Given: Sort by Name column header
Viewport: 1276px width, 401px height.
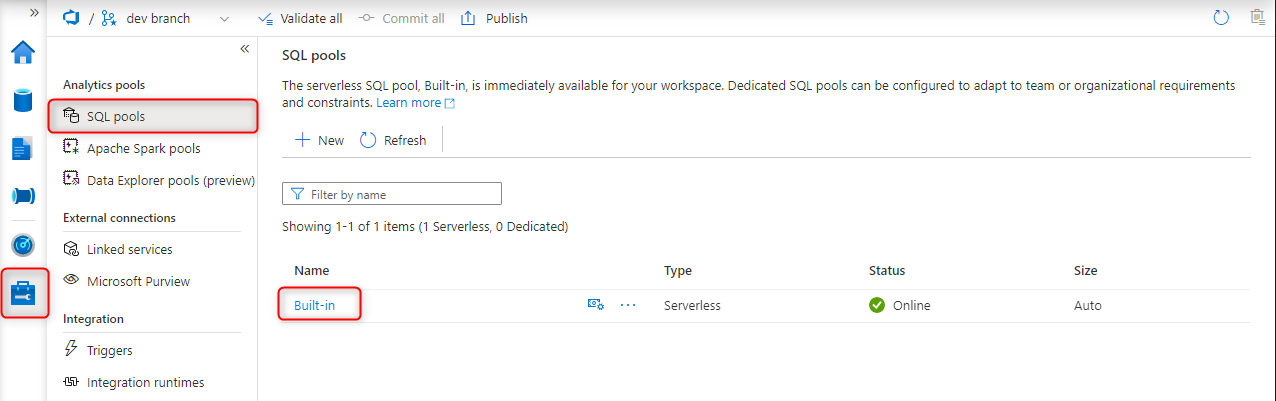Looking at the screenshot, I should coord(311,271).
